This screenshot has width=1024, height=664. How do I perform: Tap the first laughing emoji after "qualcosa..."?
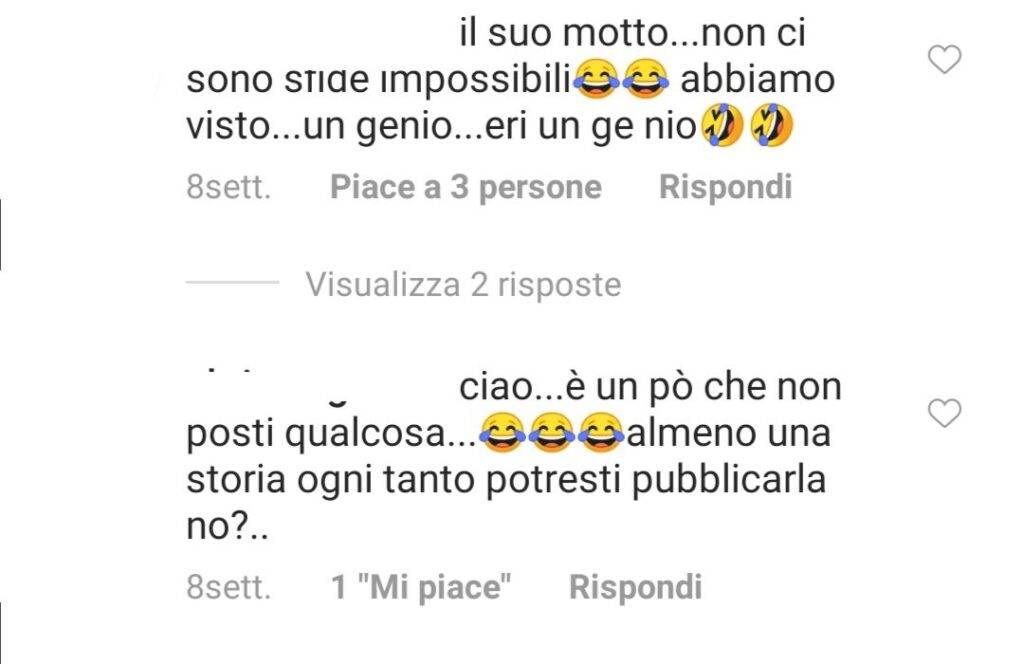[502, 433]
